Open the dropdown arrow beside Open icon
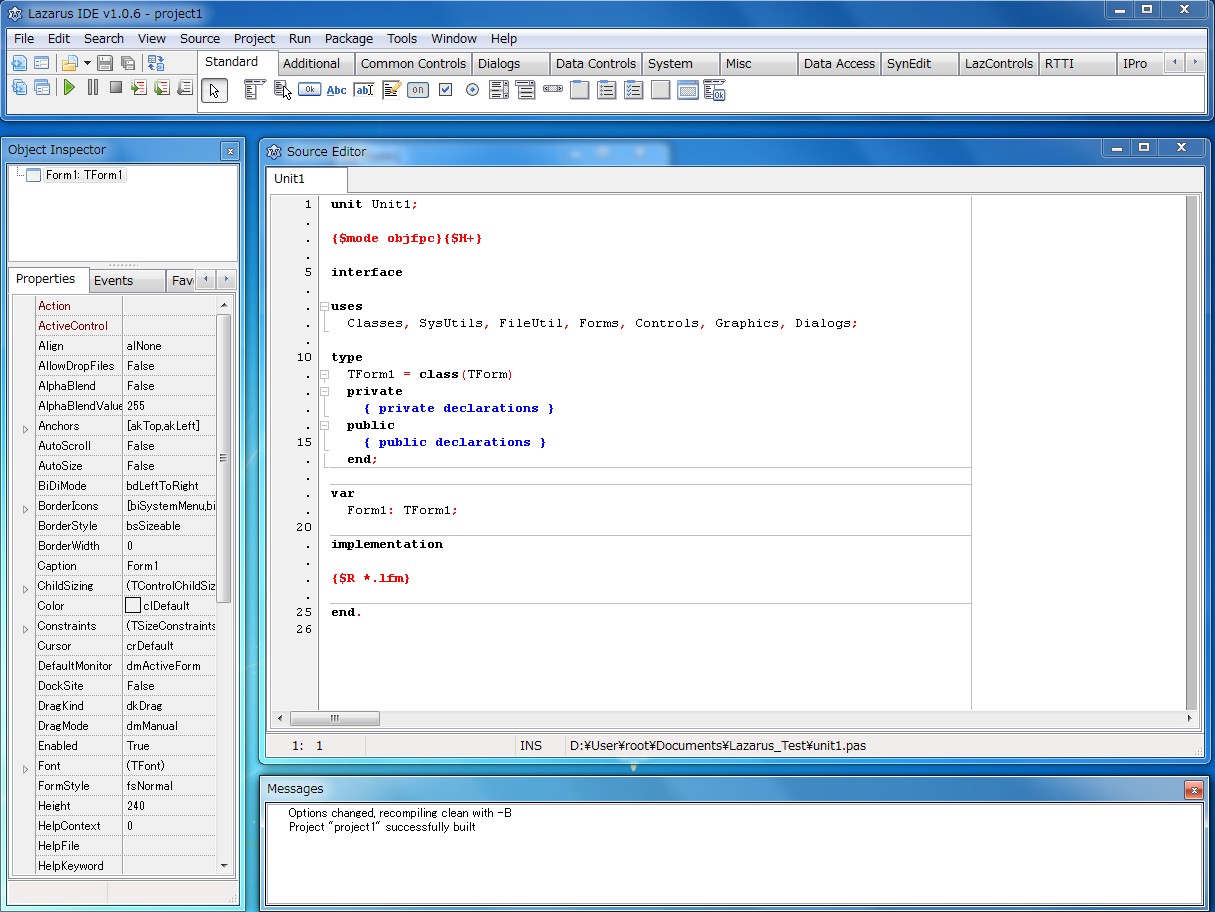The width and height of the screenshot is (1215, 912). click(x=87, y=63)
